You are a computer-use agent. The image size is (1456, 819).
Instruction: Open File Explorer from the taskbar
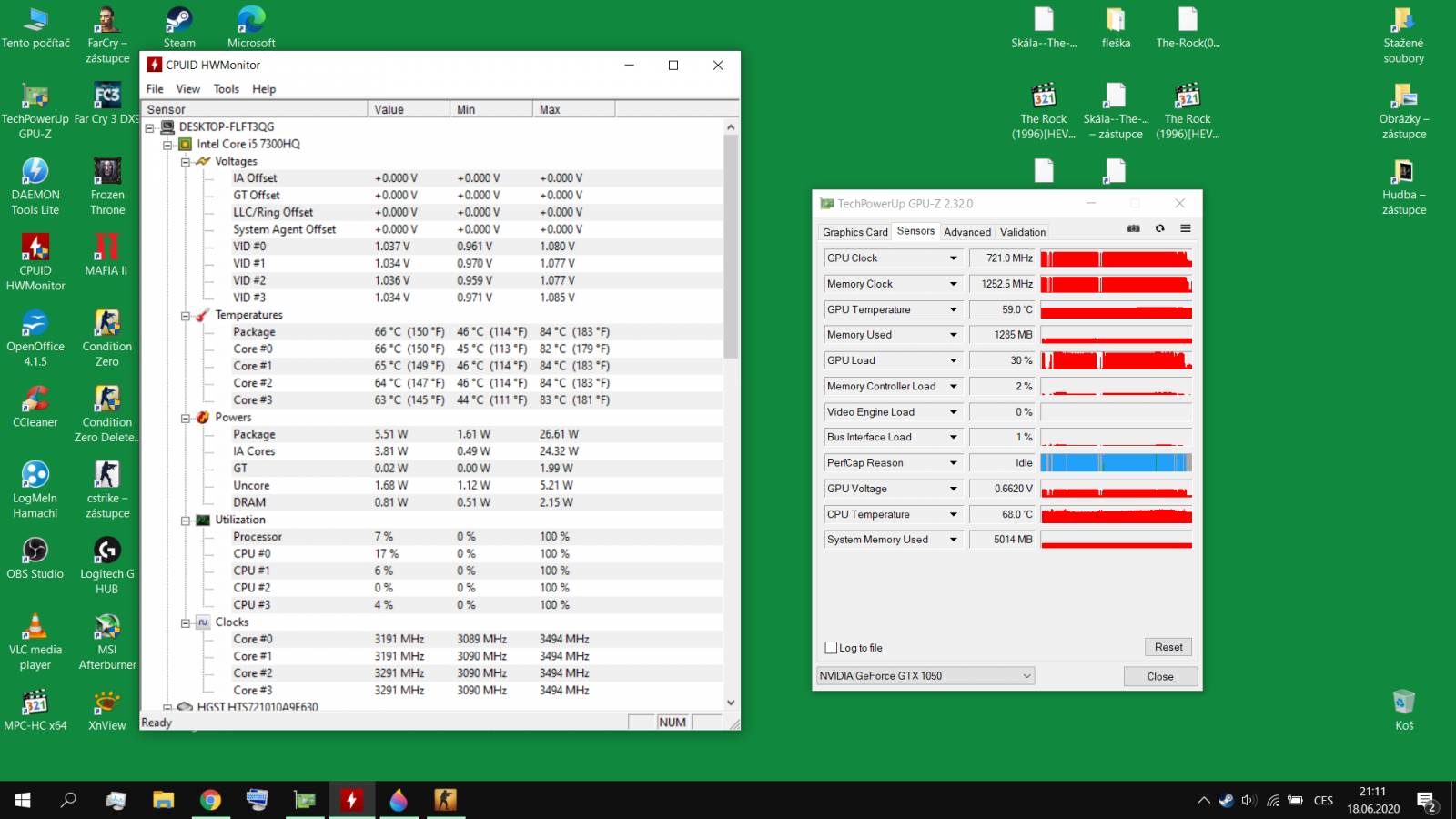(x=163, y=800)
